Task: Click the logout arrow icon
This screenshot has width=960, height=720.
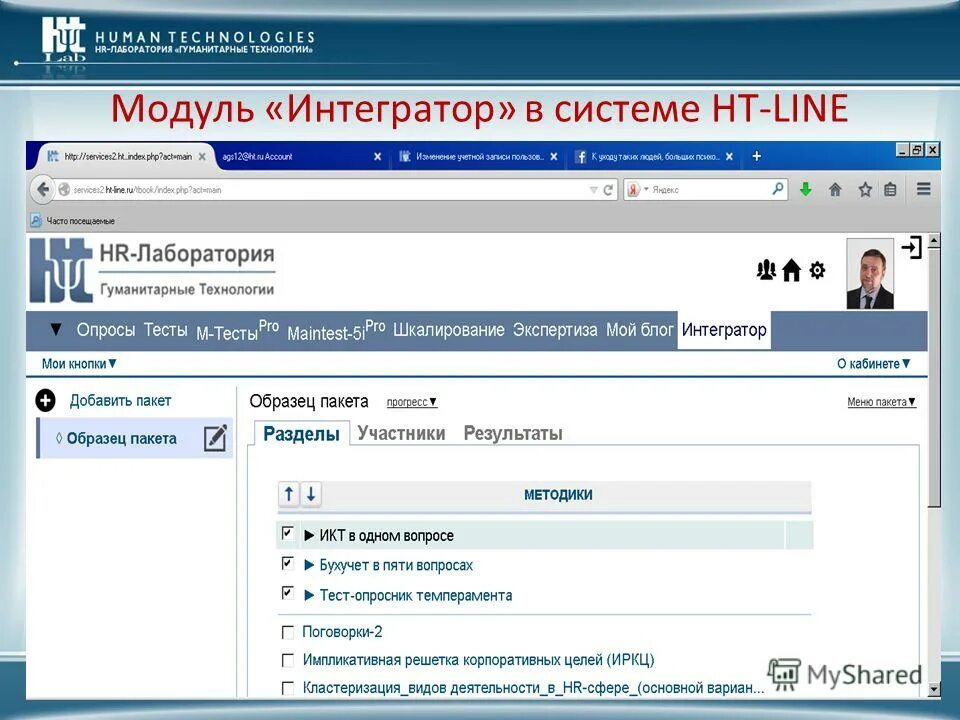Action: pos(911,247)
